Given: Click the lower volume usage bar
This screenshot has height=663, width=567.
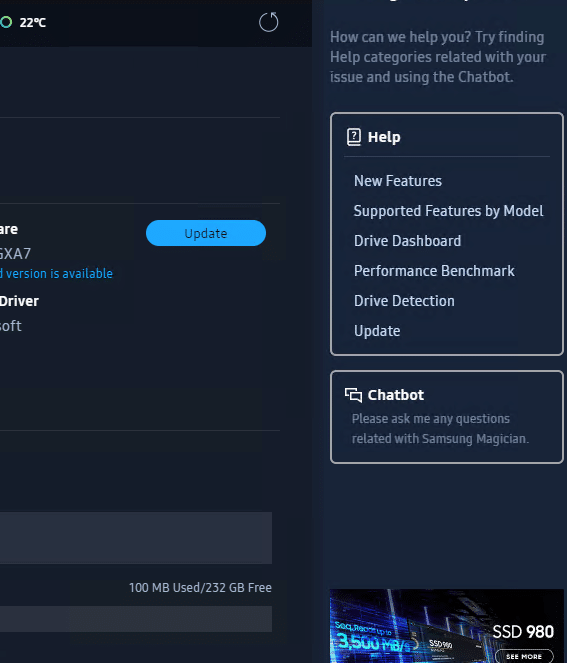Looking at the screenshot, I should (x=136, y=619).
